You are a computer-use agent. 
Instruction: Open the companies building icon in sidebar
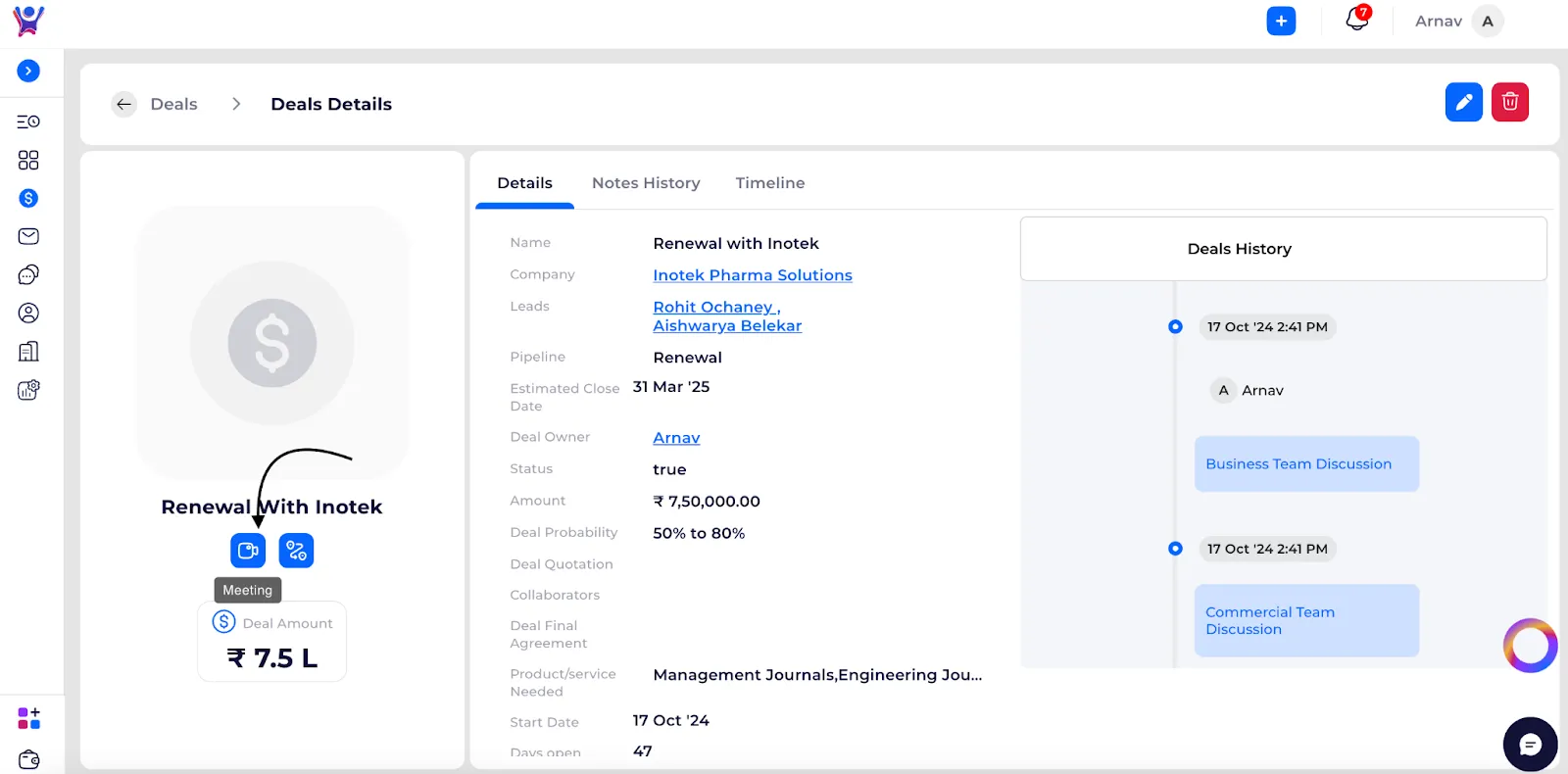(28, 351)
